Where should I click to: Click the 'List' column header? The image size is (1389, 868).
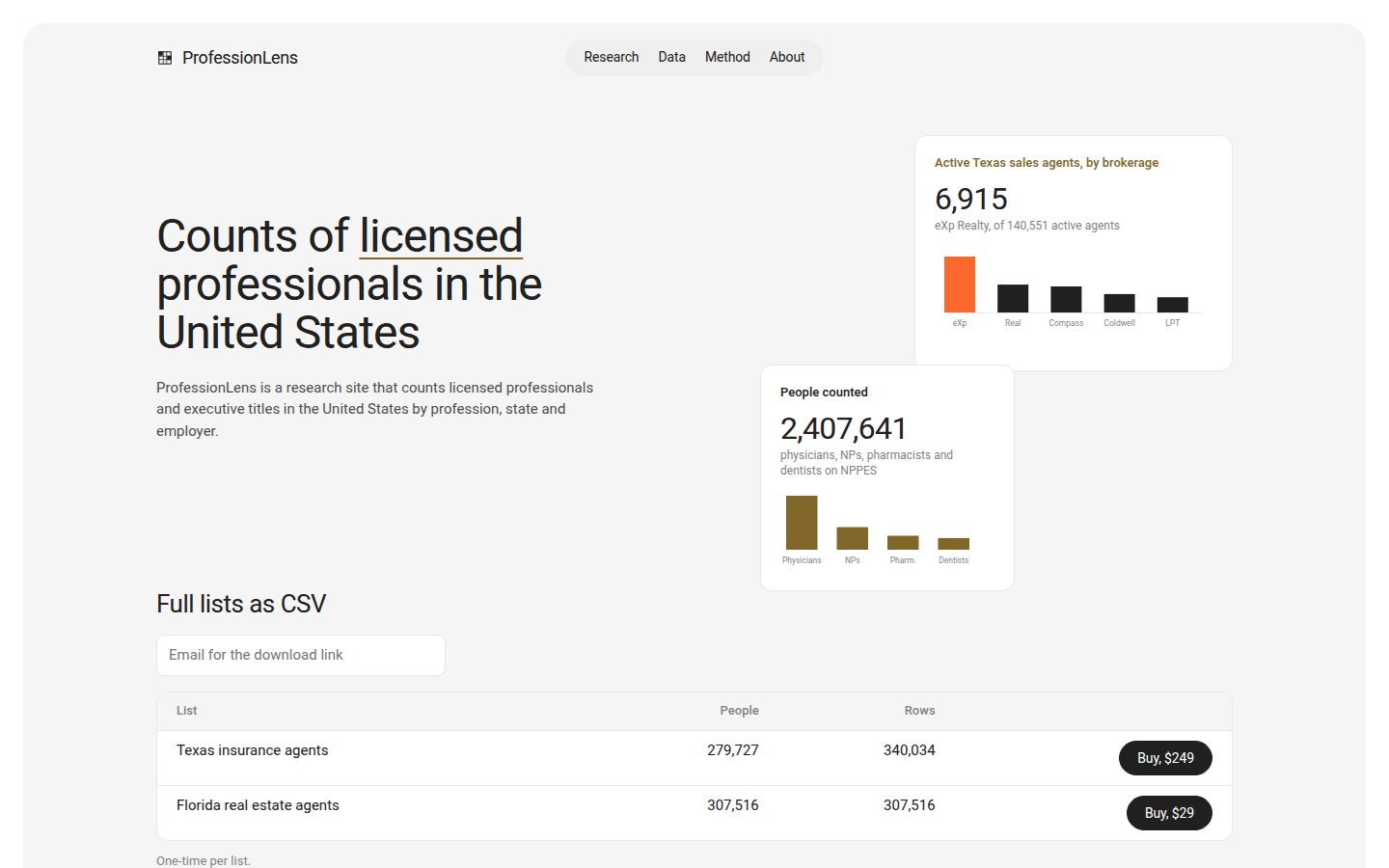point(187,711)
